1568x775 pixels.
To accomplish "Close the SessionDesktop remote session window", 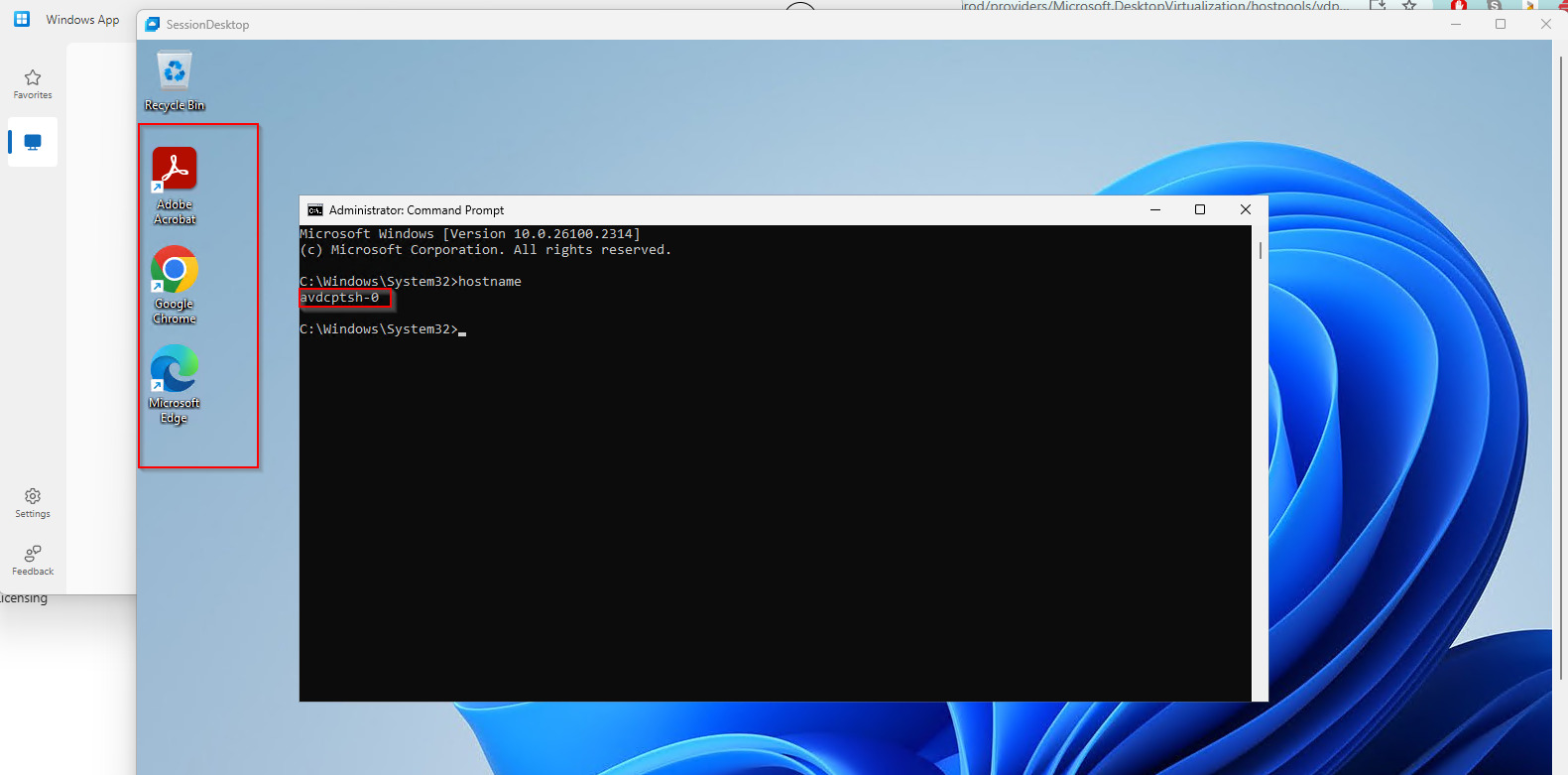I will click(1545, 24).
